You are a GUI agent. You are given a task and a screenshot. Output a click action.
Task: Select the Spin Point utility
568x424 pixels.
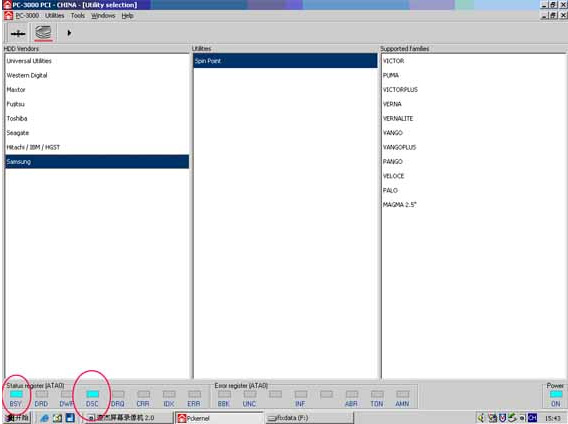pos(285,61)
